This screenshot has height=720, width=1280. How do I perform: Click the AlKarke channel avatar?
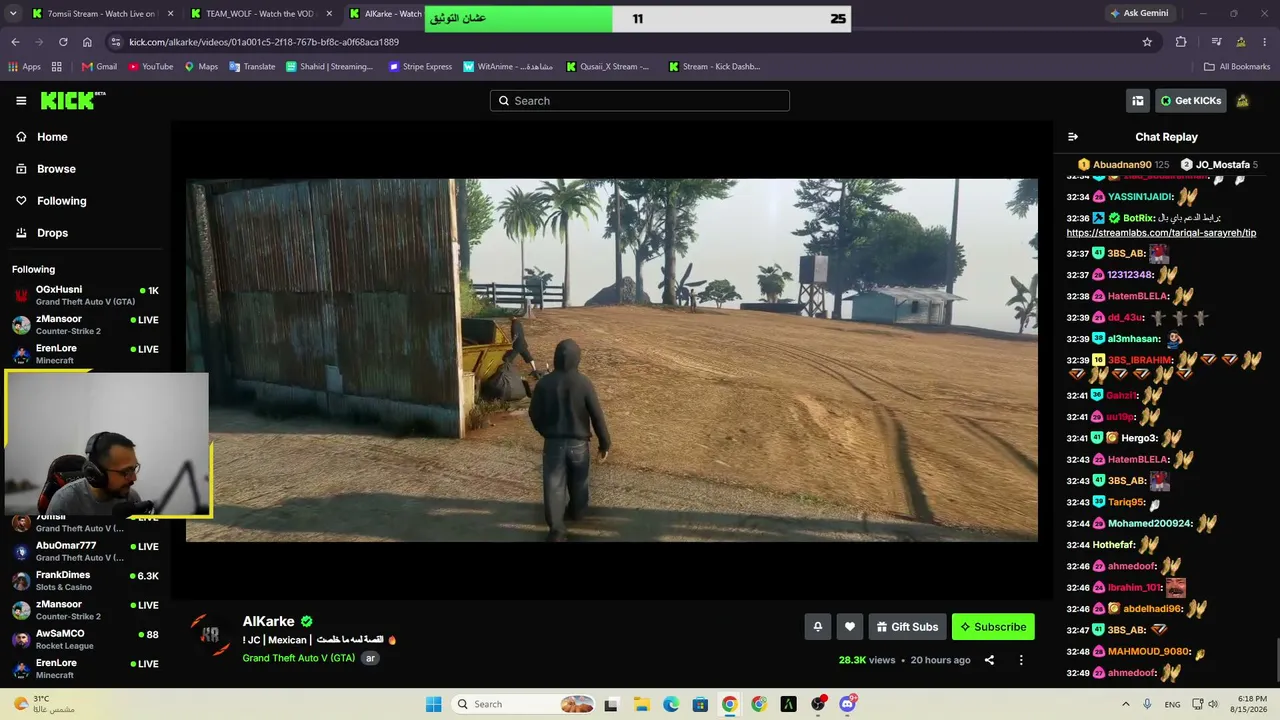211,634
